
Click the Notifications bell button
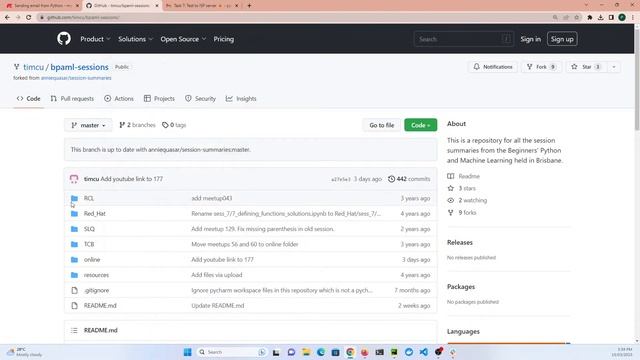click(x=493, y=67)
